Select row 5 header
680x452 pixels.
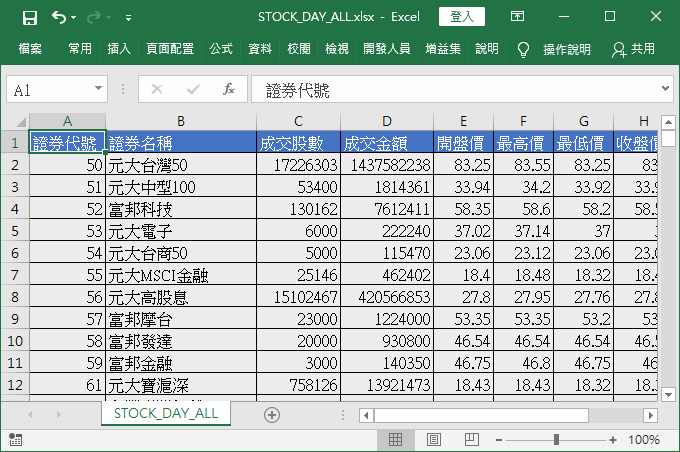pos(15,230)
